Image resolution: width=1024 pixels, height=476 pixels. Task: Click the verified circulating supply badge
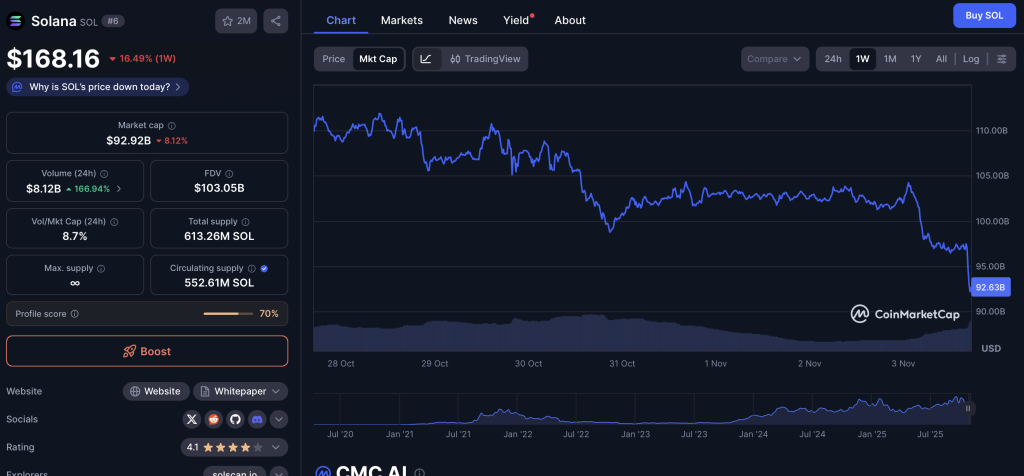click(x=264, y=268)
